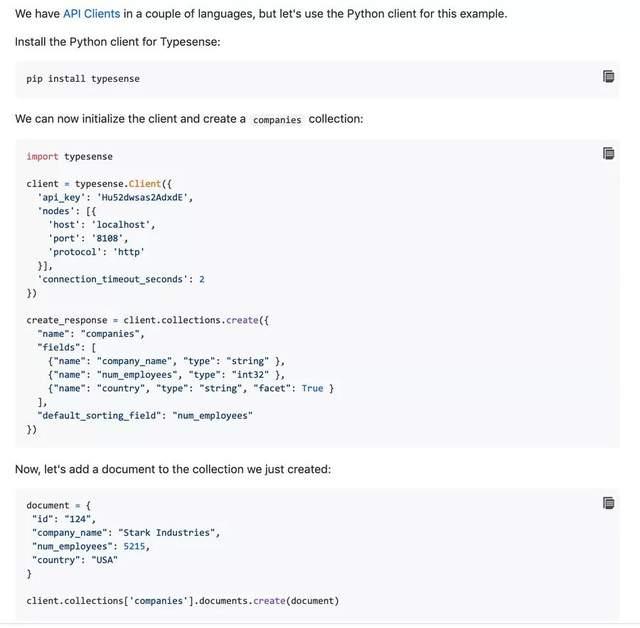Viewport: 640px width, 628px height.
Task: Copy the pip install typesense command
Action: [x=609, y=76]
